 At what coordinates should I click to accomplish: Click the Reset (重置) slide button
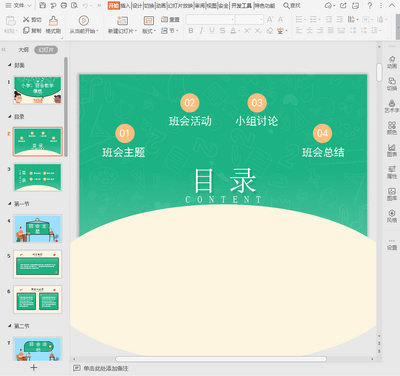tap(170, 20)
